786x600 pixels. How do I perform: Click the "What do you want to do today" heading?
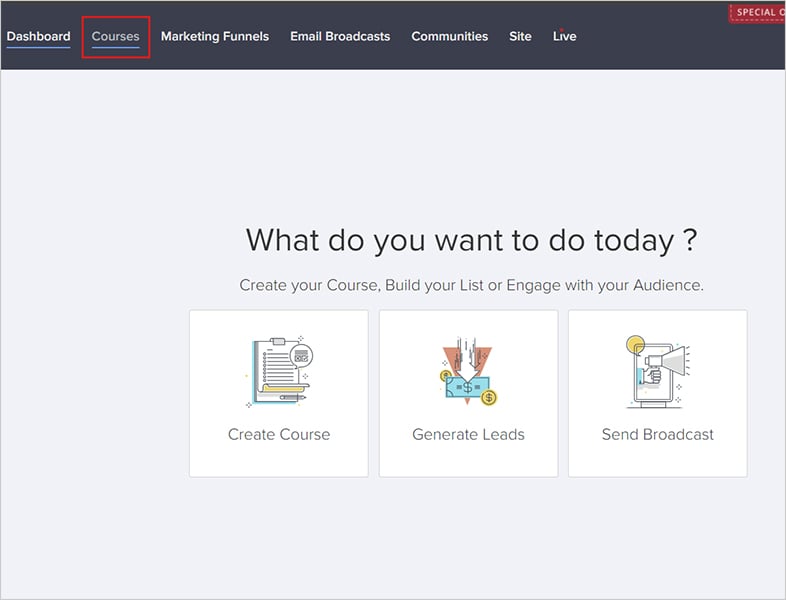coord(471,241)
